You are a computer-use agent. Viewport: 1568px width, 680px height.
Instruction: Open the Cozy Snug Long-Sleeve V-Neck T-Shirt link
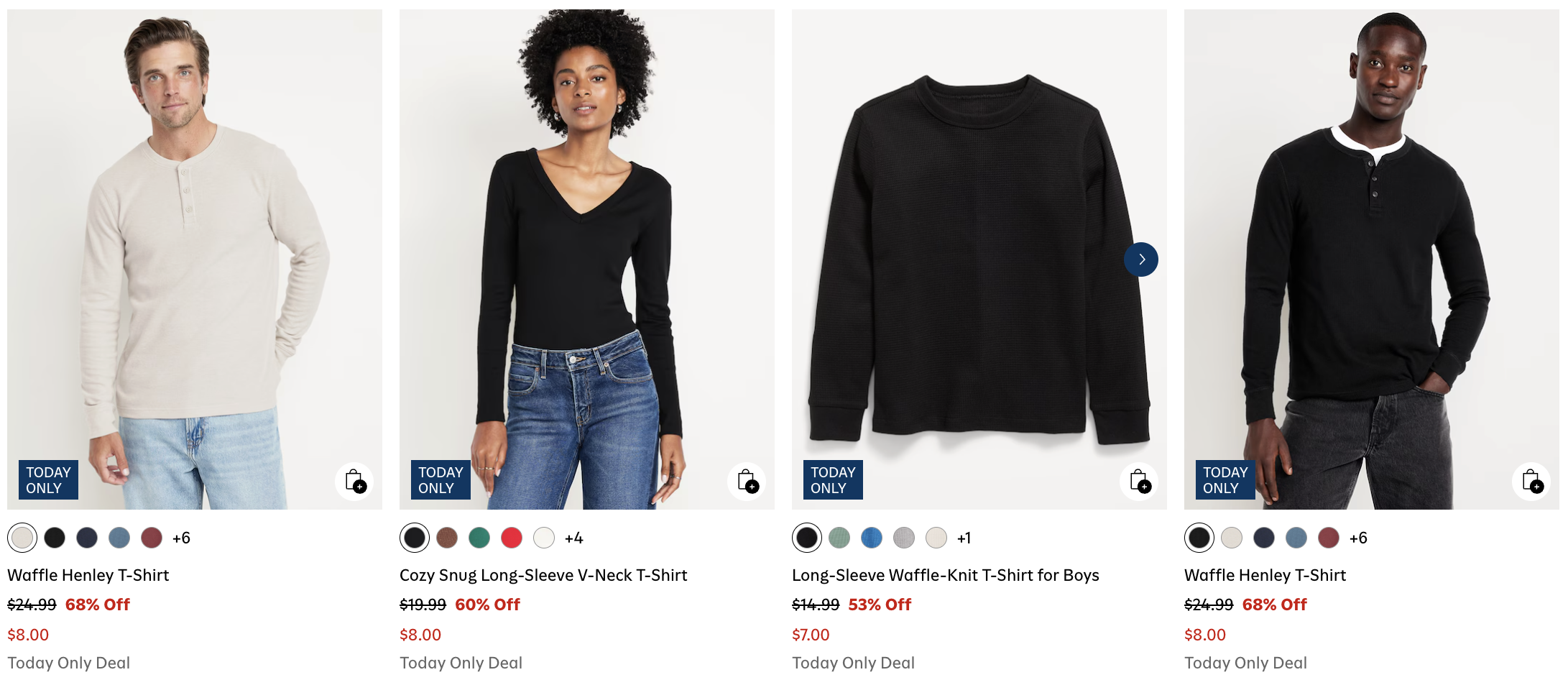click(543, 575)
